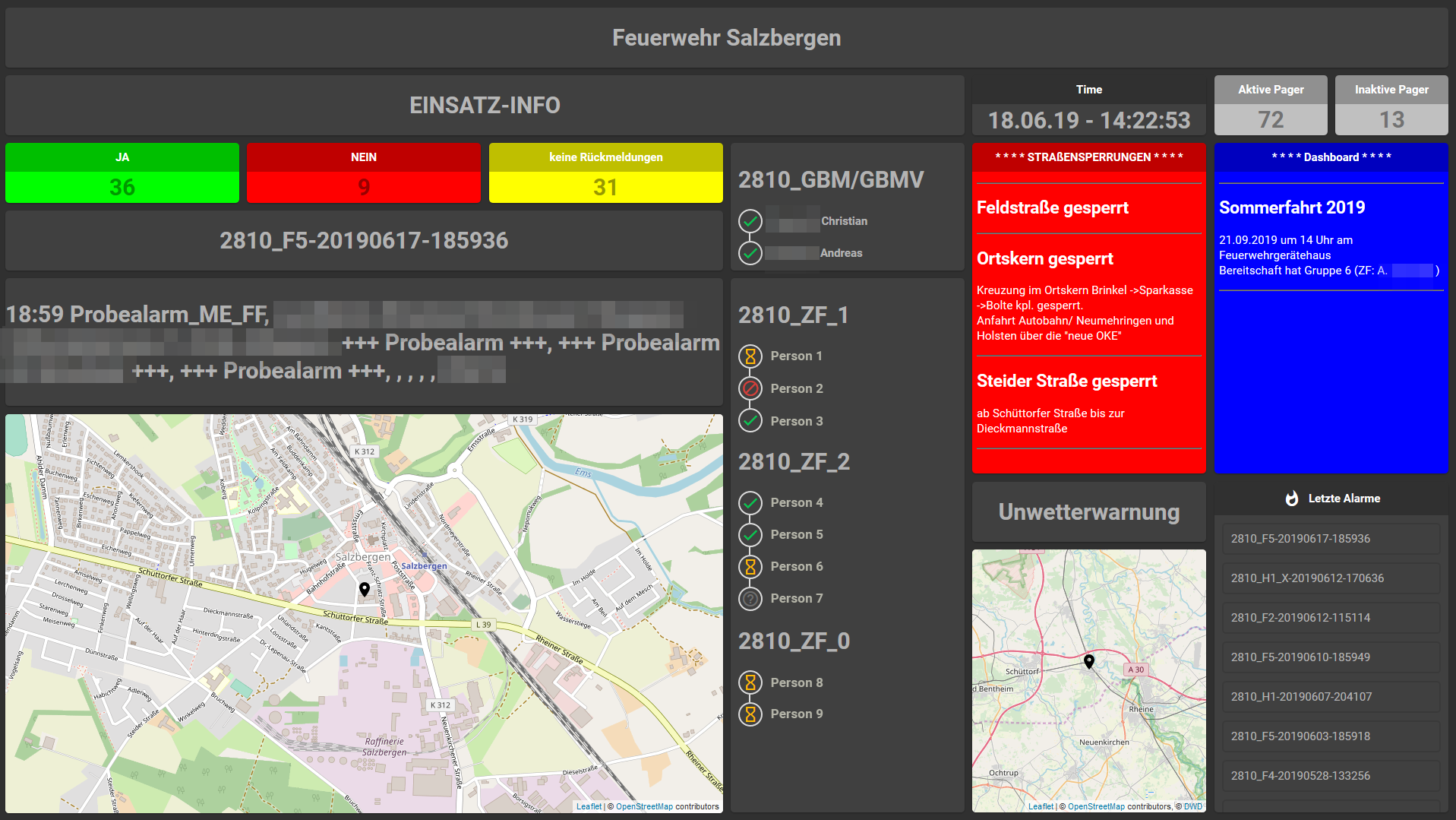Screen dimensions: 1456x820
Task: Select the Unwetterwarnung panel header
Action: click(x=1088, y=512)
